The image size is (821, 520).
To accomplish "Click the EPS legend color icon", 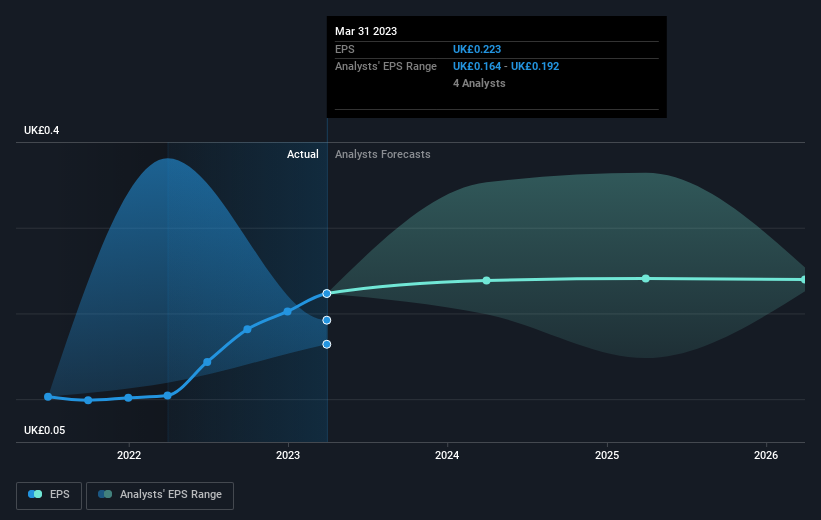I will [x=35, y=494].
